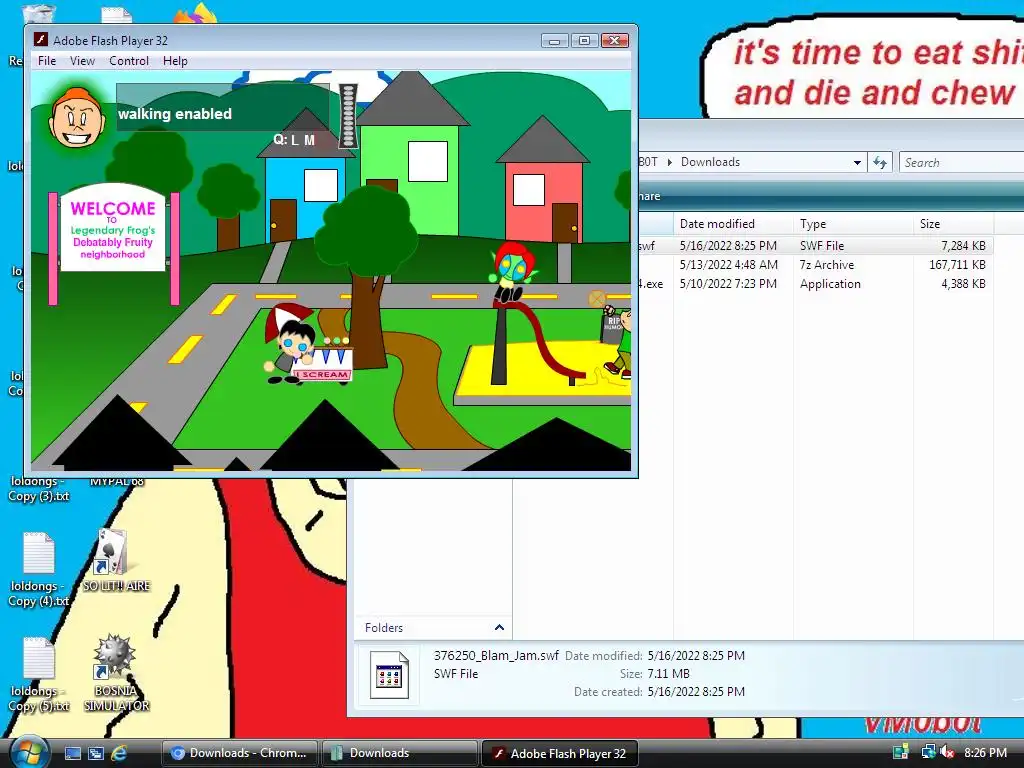1024x768 pixels.
Task: Open the Control menu in Flash Player
Action: pyautogui.click(x=129, y=61)
